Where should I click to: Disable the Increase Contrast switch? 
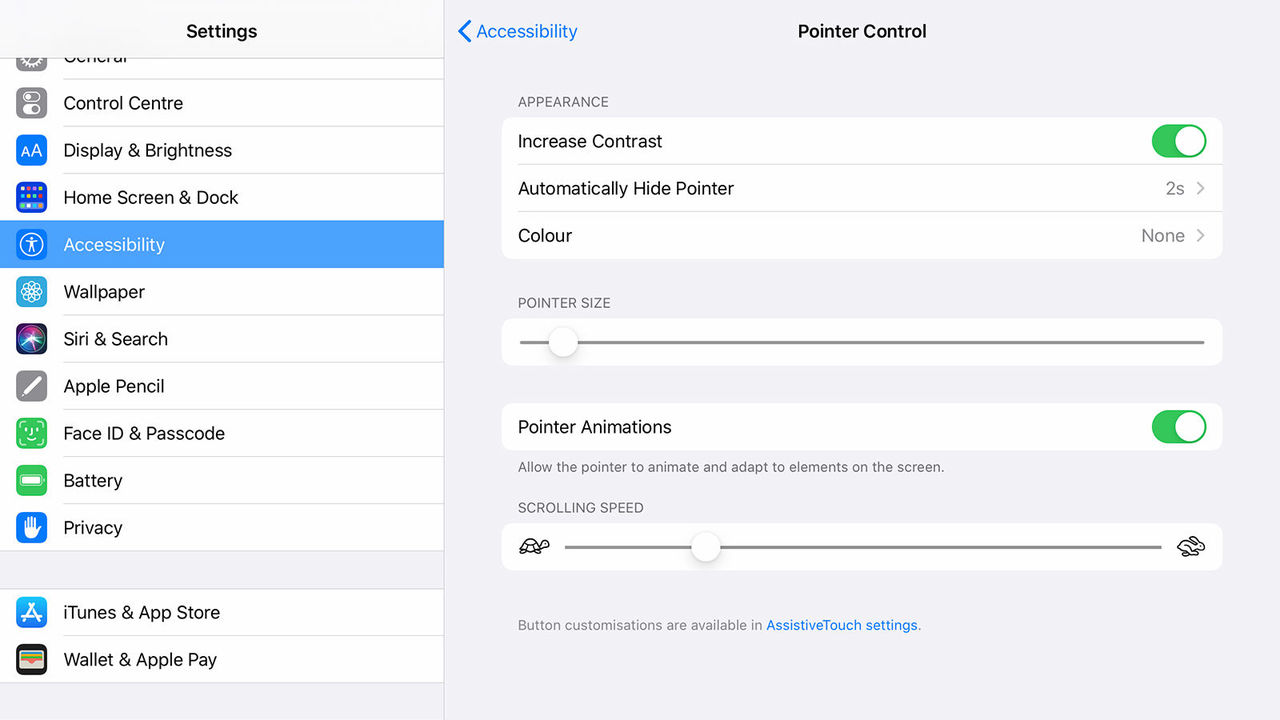tap(1179, 141)
